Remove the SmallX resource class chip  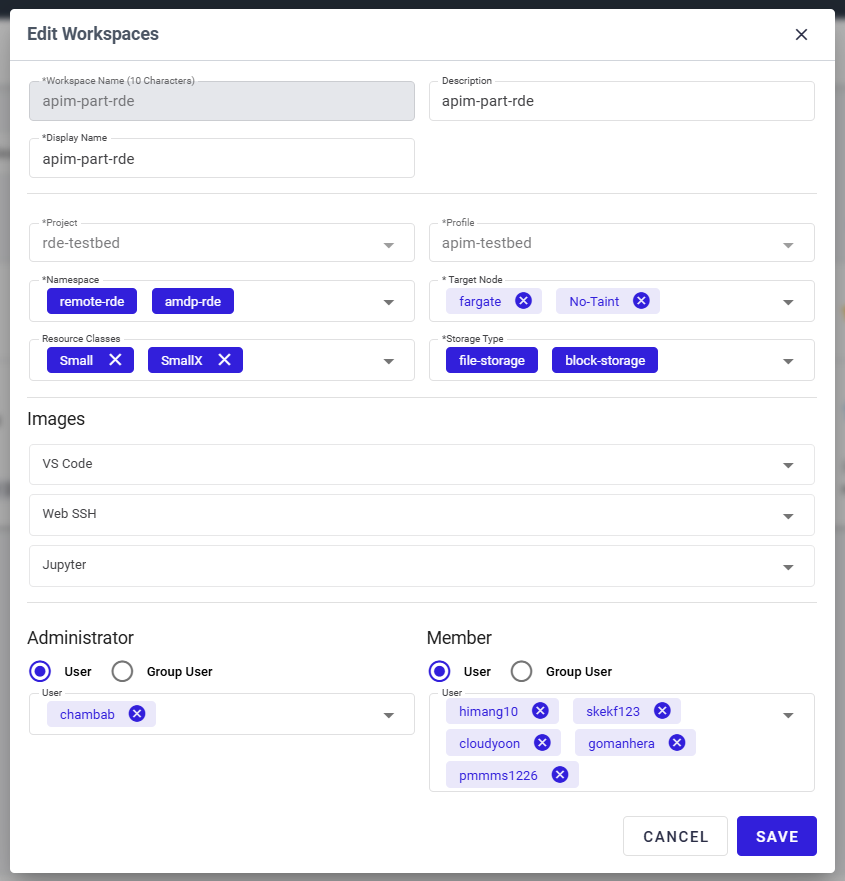click(x=224, y=360)
